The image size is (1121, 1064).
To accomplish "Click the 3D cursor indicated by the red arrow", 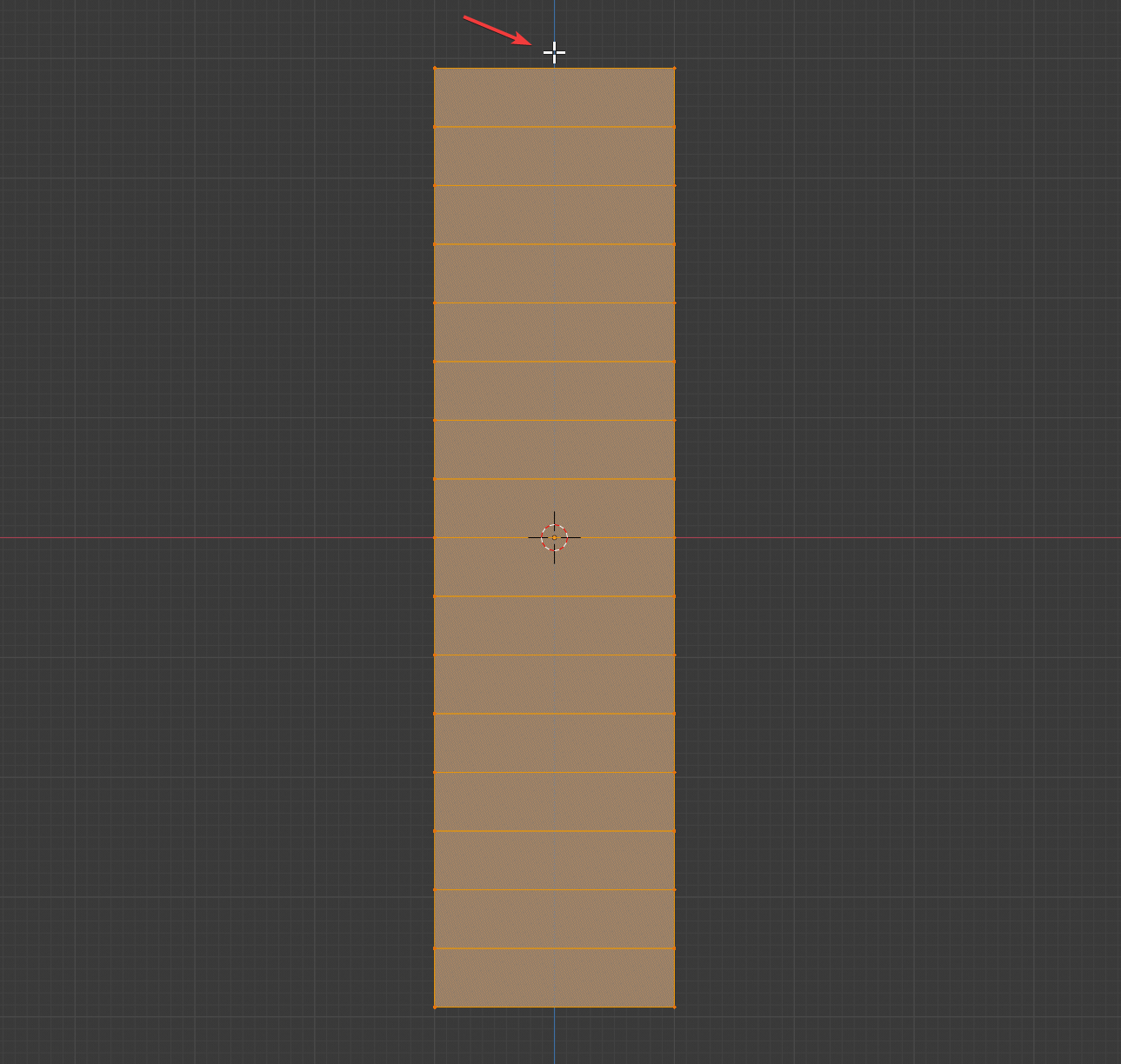I will [554, 52].
